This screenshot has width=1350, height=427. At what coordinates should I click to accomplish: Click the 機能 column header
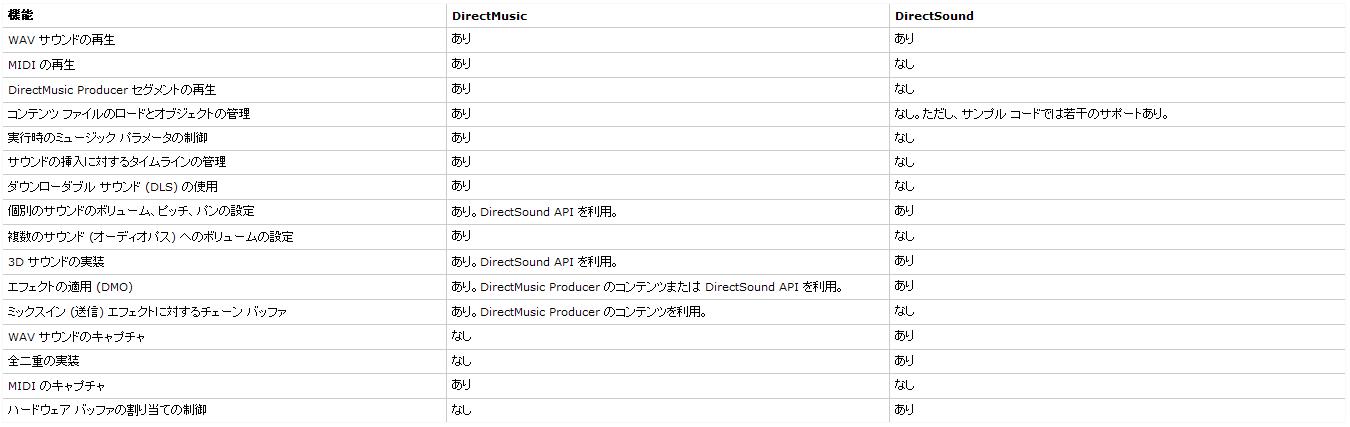click(20, 16)
